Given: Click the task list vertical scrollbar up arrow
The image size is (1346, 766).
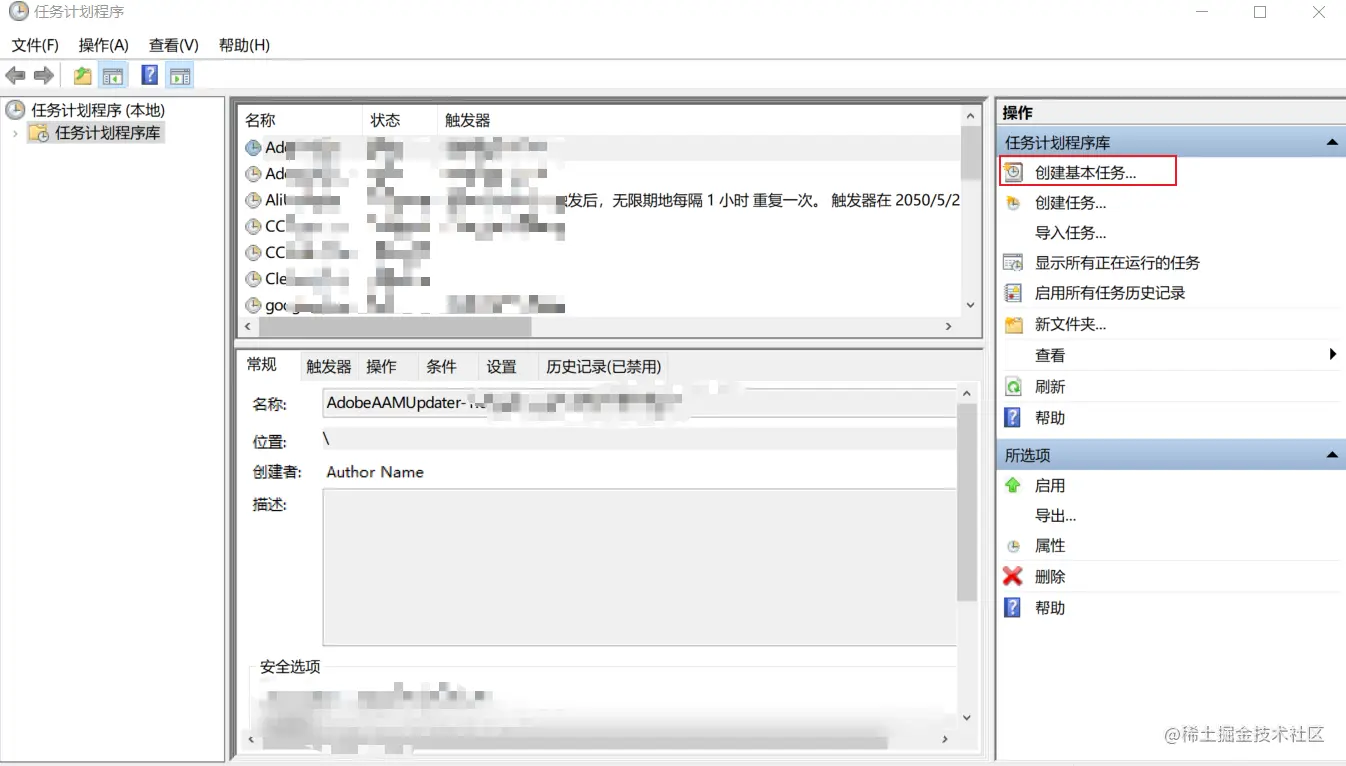Looking at the screenshot, I should pyautogui.click(x=970, y=116).
